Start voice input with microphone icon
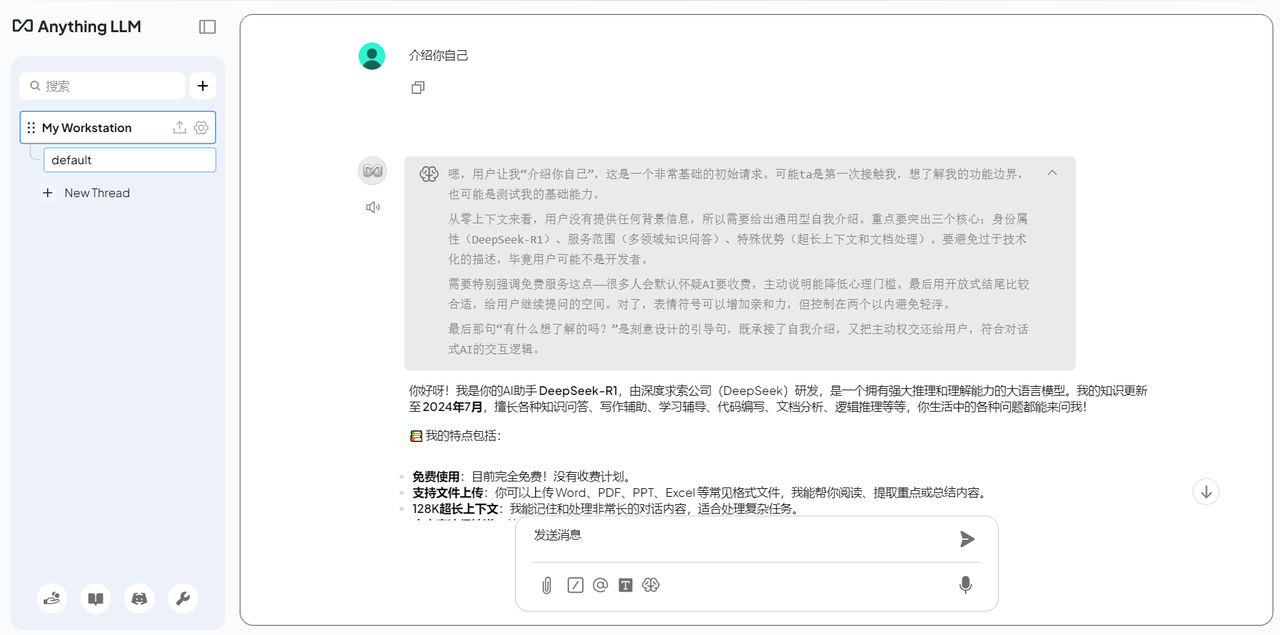This screenshot has width=1280, height=635. click(965, 585)
